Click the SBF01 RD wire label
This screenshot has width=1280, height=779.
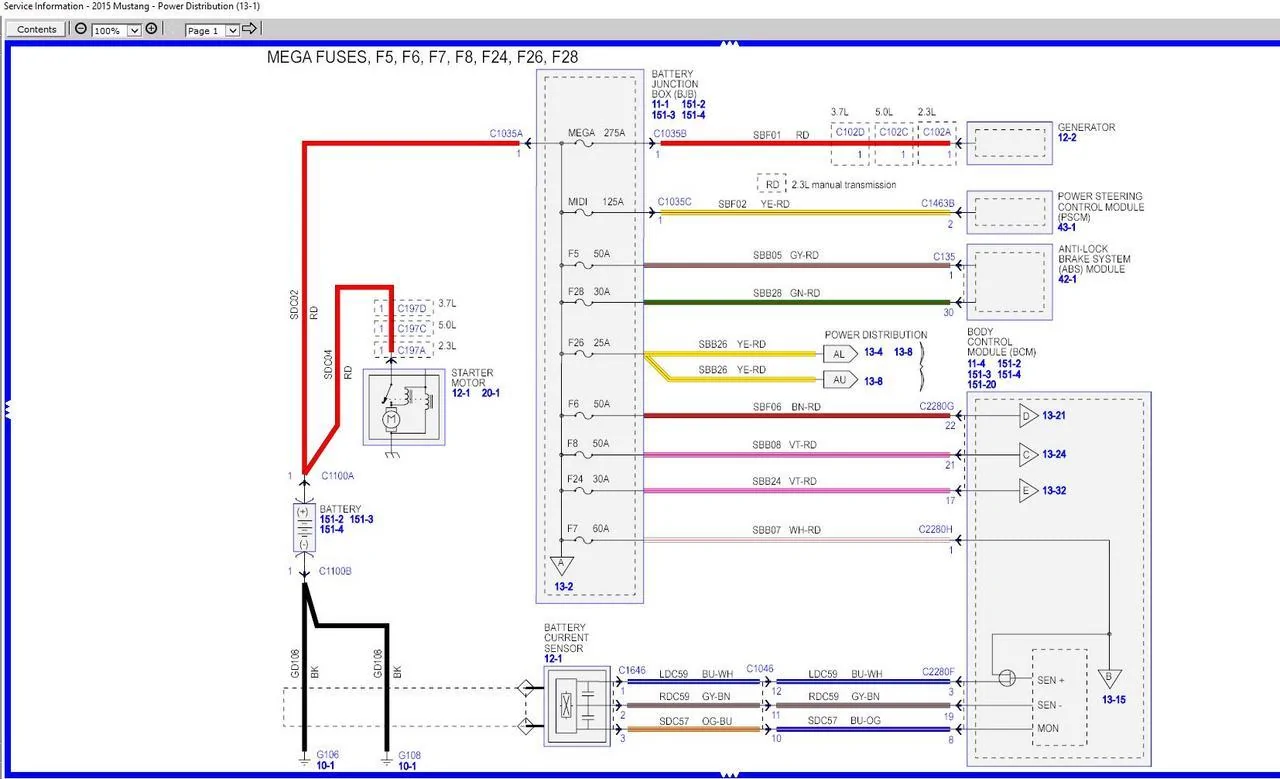(781, 134)
